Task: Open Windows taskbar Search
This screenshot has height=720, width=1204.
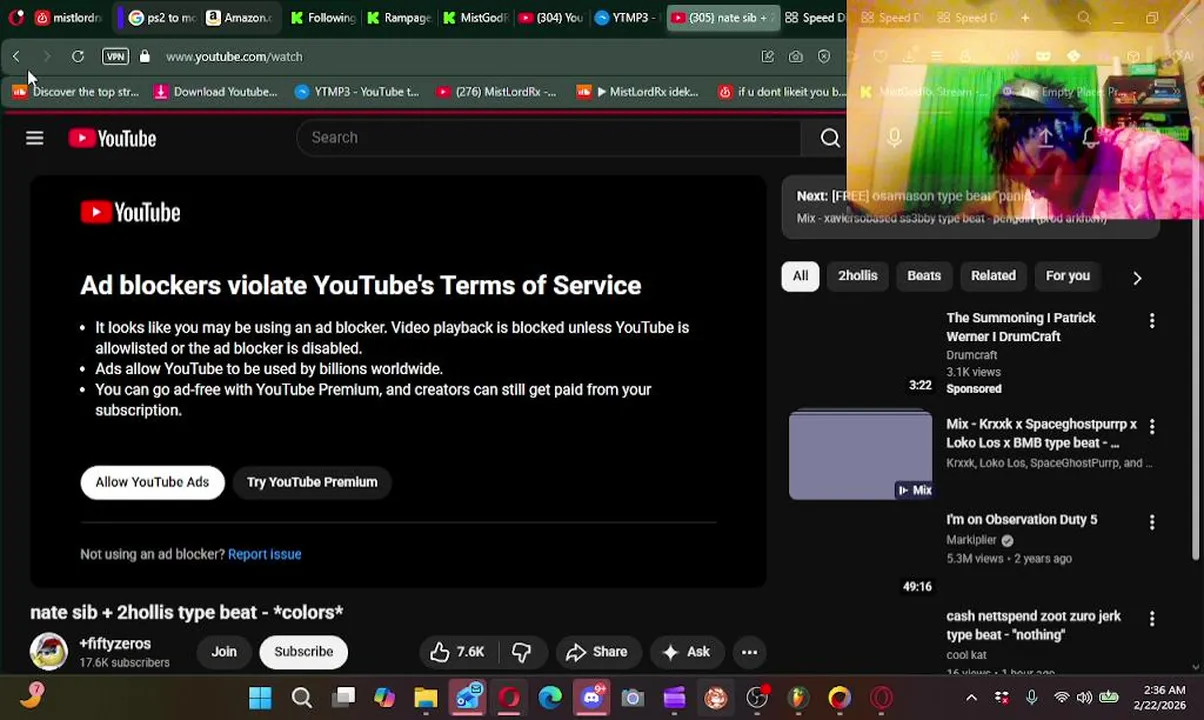Action: click(301, 697)
